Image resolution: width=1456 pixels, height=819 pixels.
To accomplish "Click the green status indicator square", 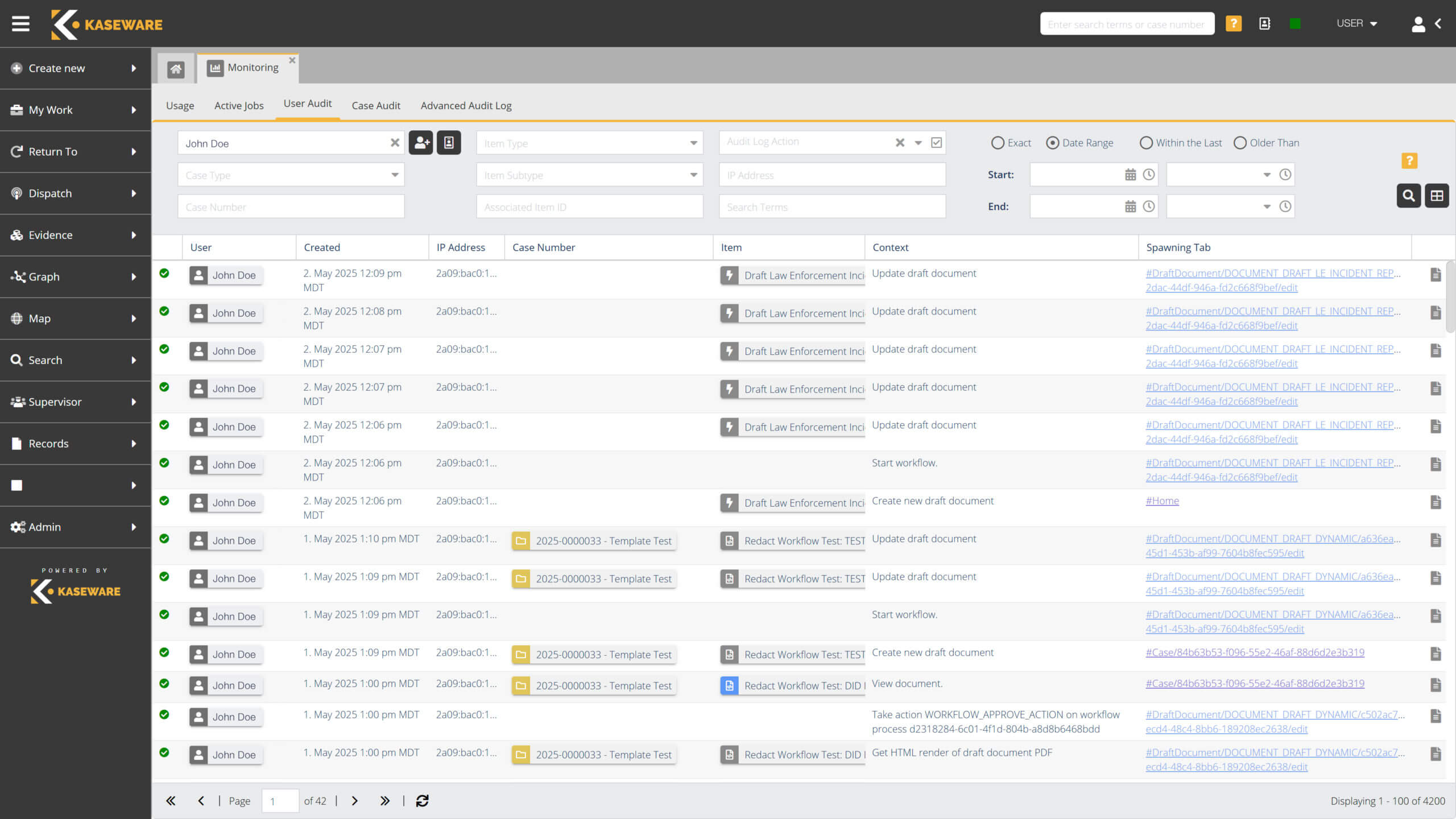I will coord(1295,23).
